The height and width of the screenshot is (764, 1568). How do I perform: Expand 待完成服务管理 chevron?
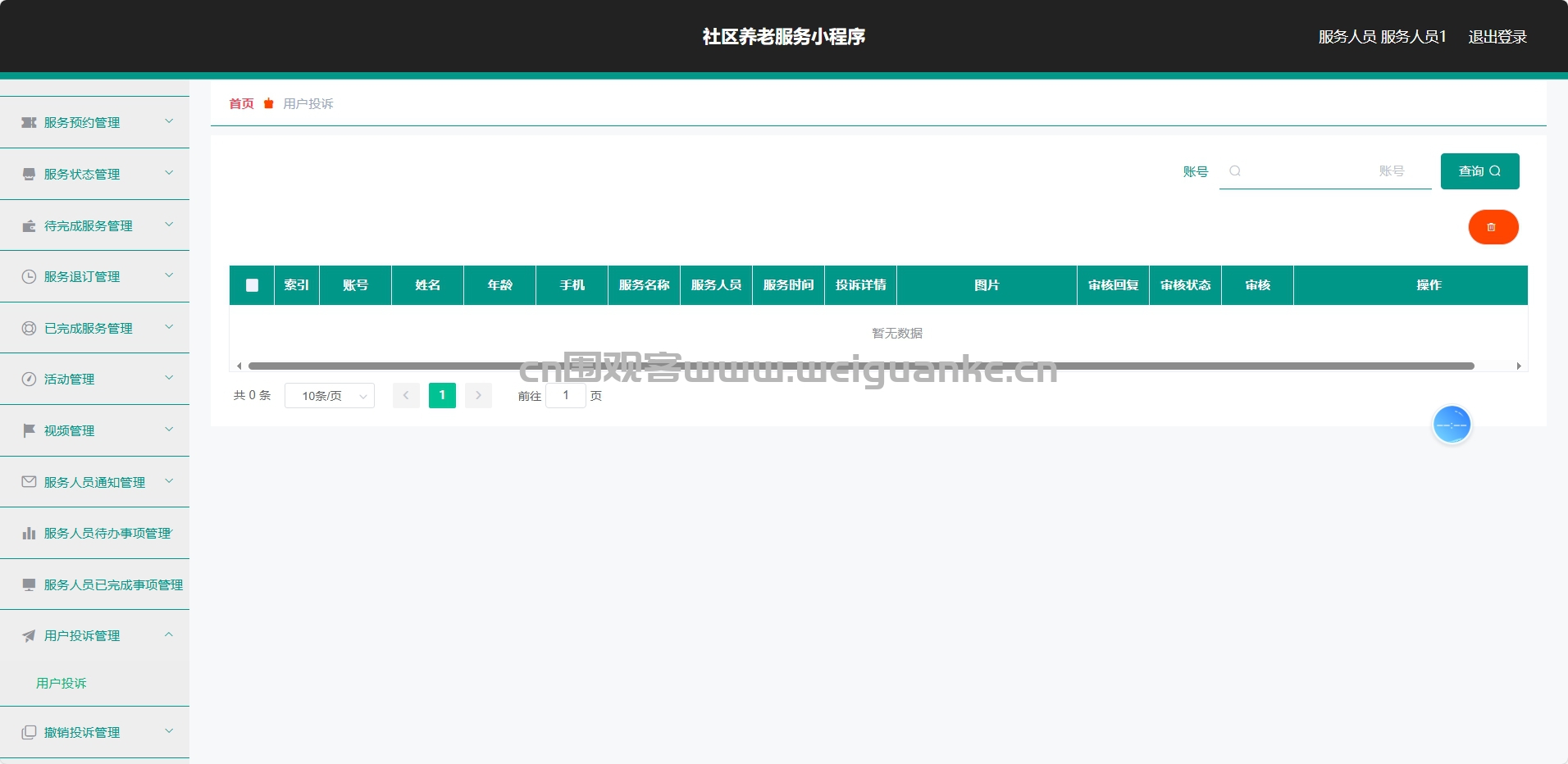[x=169, y=225]
